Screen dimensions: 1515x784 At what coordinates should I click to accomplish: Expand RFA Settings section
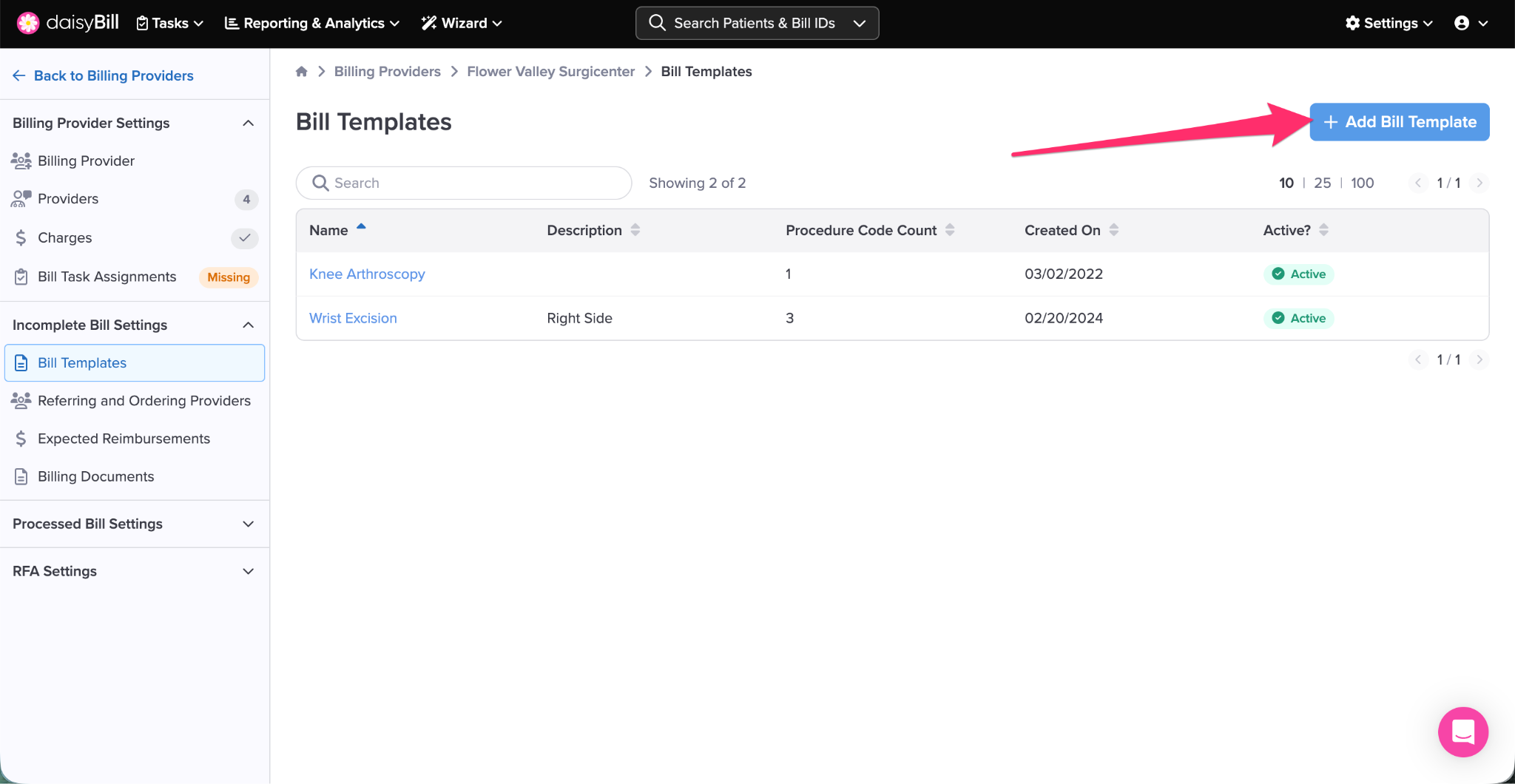point(248,571)
